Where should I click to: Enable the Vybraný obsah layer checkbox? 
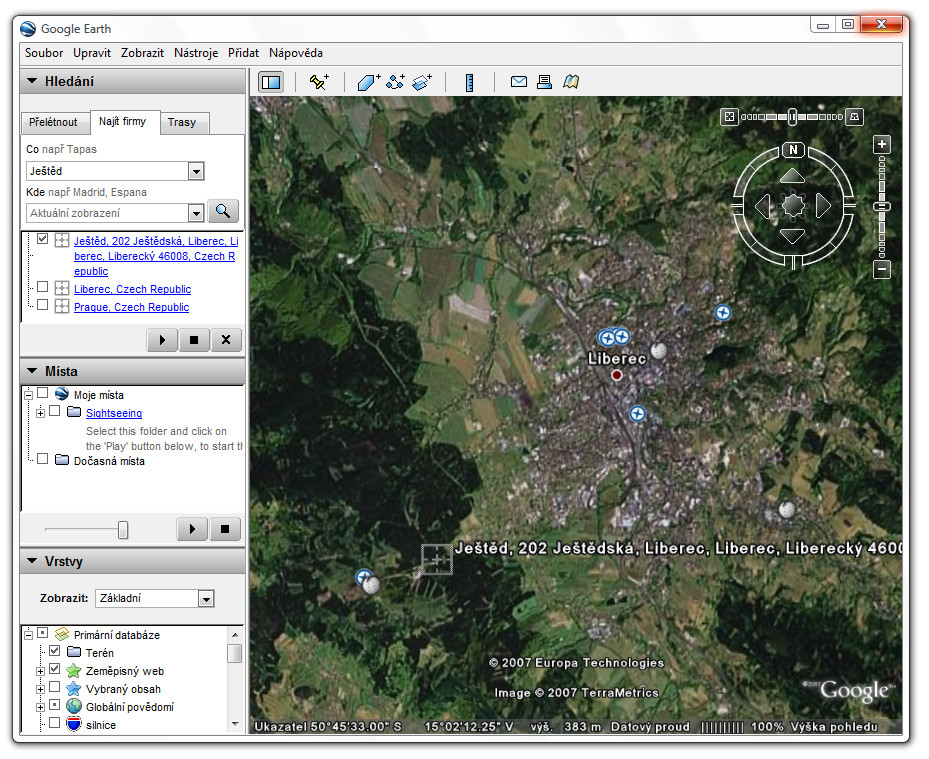[55, 687]
